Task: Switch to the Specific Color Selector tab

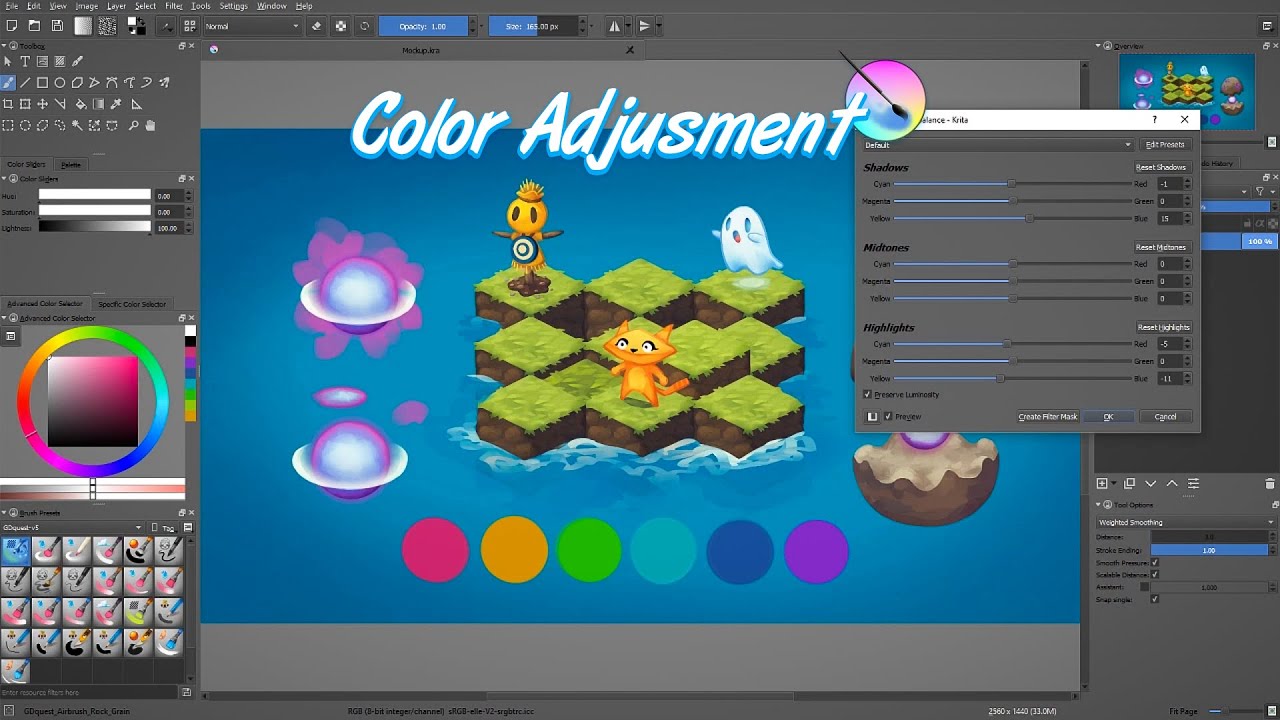Action: [x=132, y=304]
